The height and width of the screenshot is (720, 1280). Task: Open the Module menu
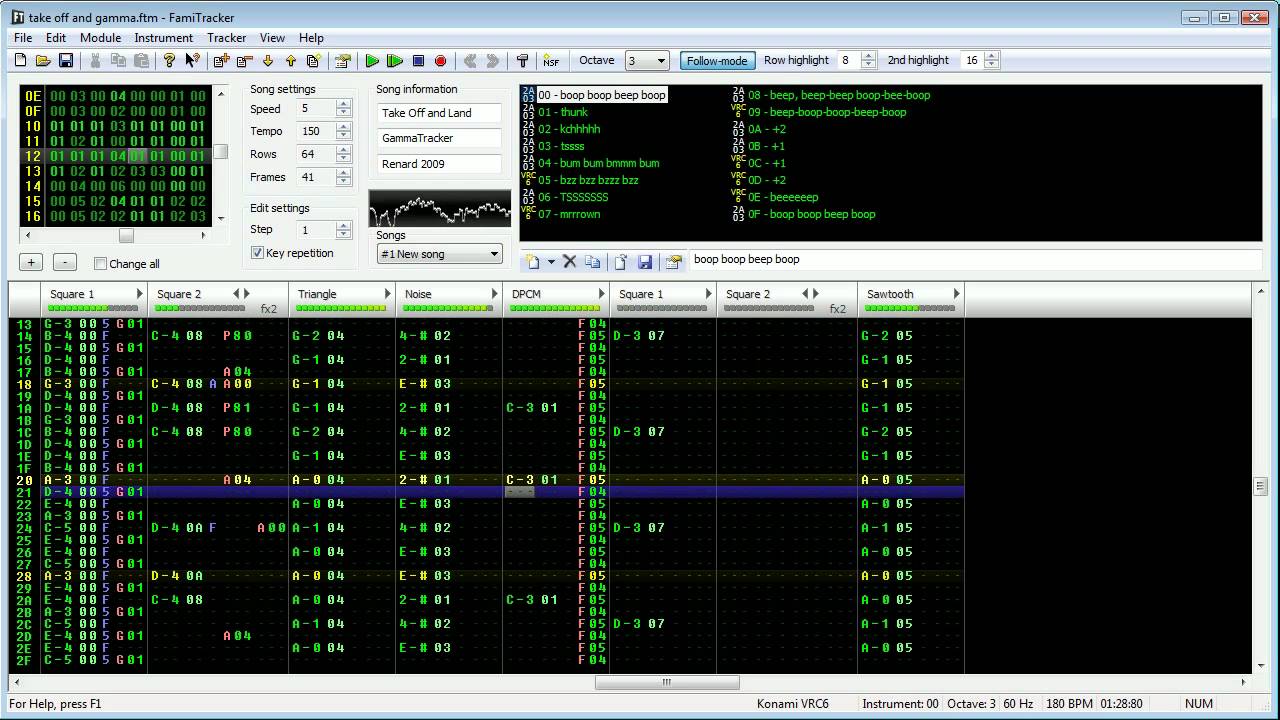click(x=100, y=38)
